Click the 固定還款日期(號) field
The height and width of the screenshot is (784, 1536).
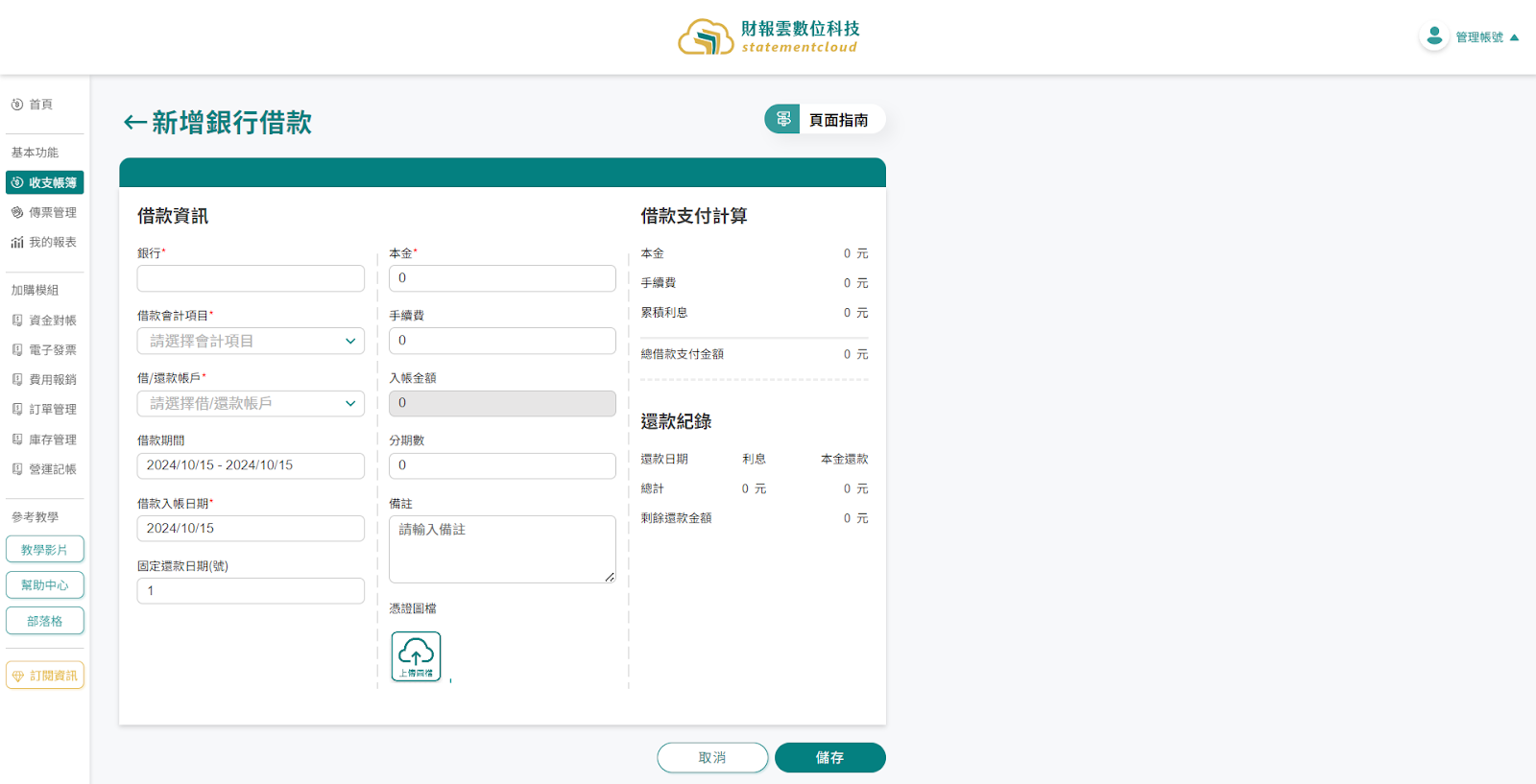click(x=251, y=591)
